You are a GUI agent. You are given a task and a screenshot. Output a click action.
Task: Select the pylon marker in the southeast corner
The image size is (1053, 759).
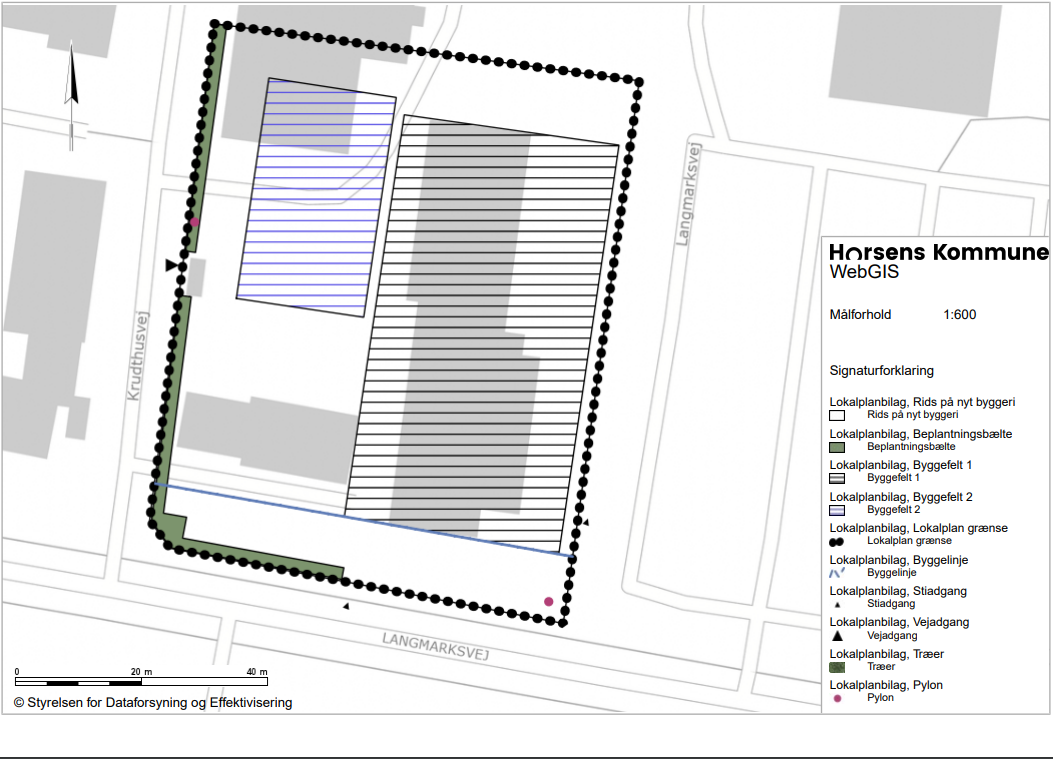(548, 601)
